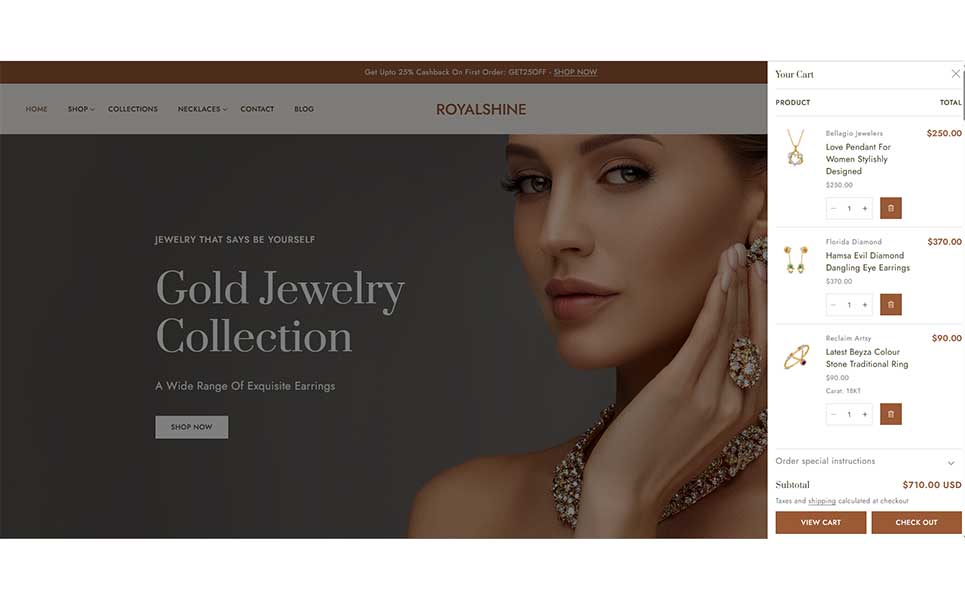Image resolution: width=965 pixels, height=600 pixels.
Task: Decrease quantity of Love Pendant
Action: [x=833, y=209]
